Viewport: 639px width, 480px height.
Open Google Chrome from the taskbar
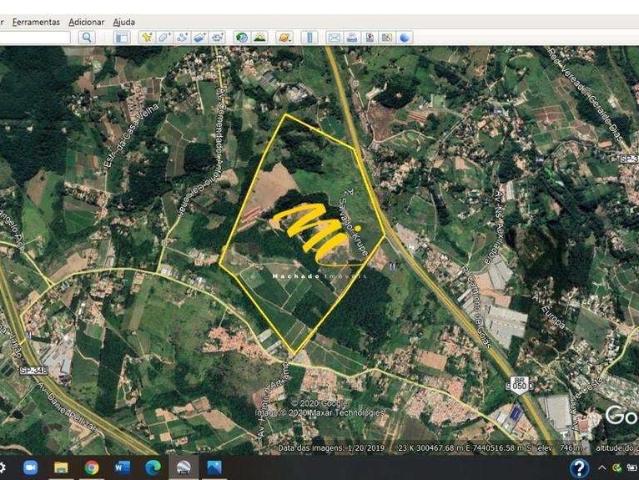(91, 467)
